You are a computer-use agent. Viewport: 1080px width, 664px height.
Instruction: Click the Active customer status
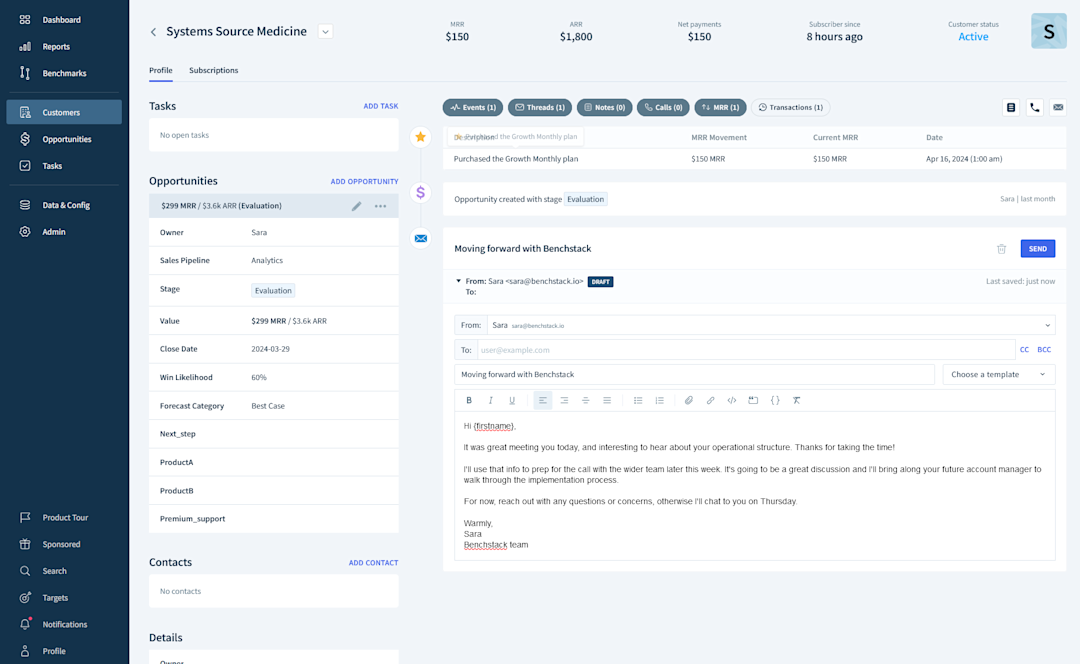click(x=973, y=37)
